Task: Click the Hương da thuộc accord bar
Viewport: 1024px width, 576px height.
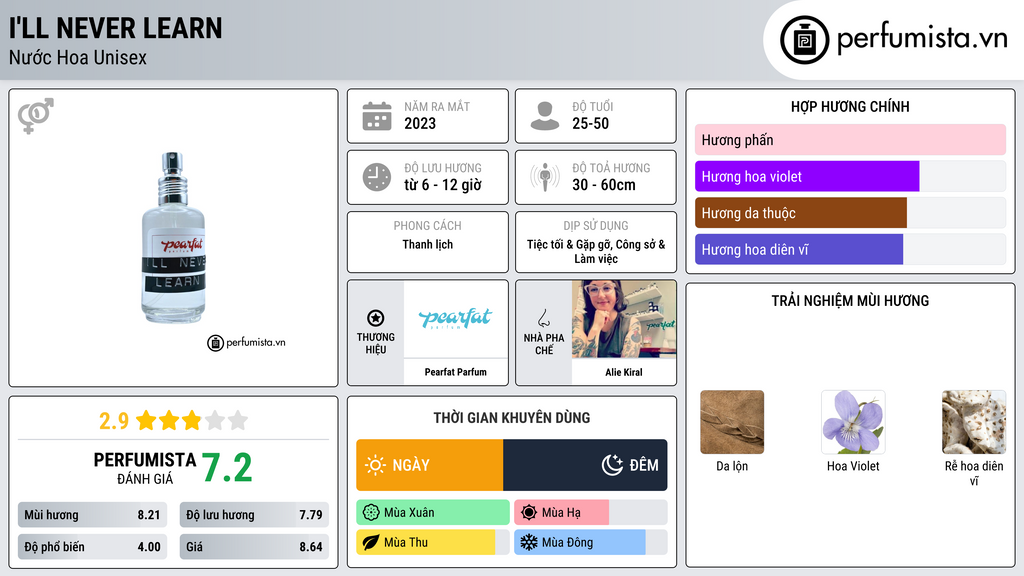Action: tap(850, 213)
